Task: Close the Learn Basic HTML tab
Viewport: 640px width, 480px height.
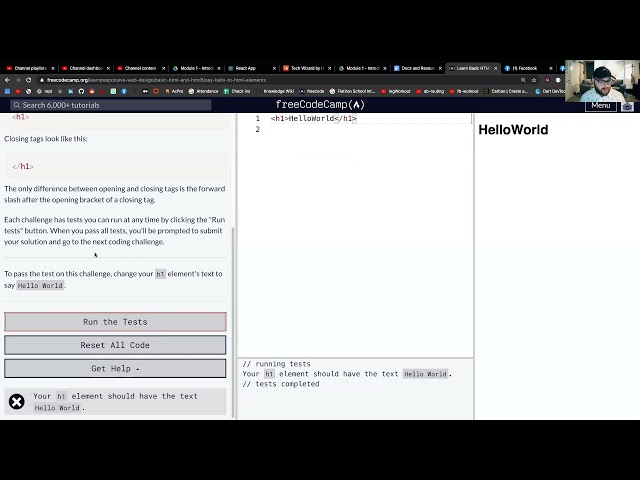Action: pyautogui.click(x=496, y=69)
